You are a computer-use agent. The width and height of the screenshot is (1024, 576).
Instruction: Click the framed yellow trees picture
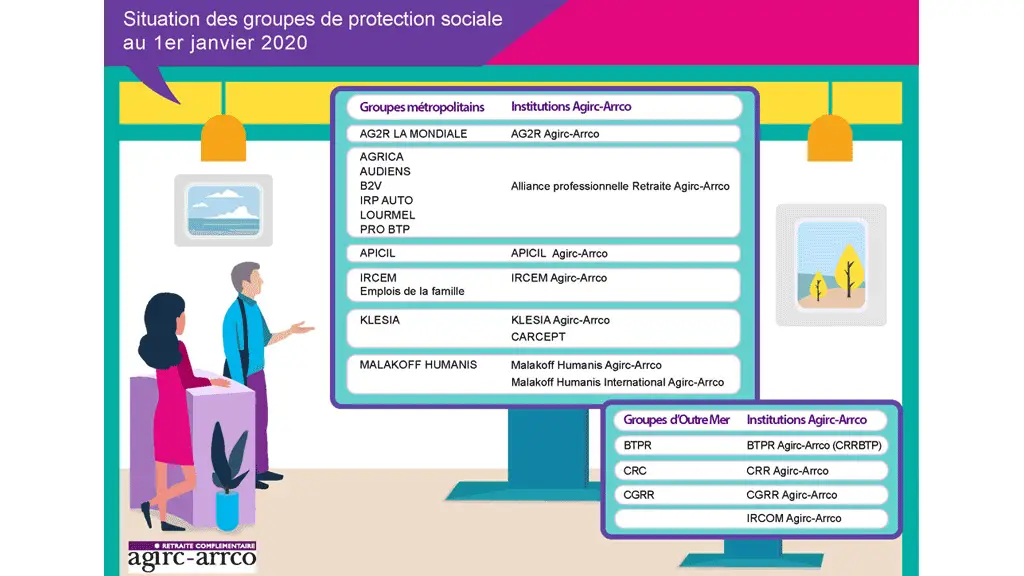(831, 265)
